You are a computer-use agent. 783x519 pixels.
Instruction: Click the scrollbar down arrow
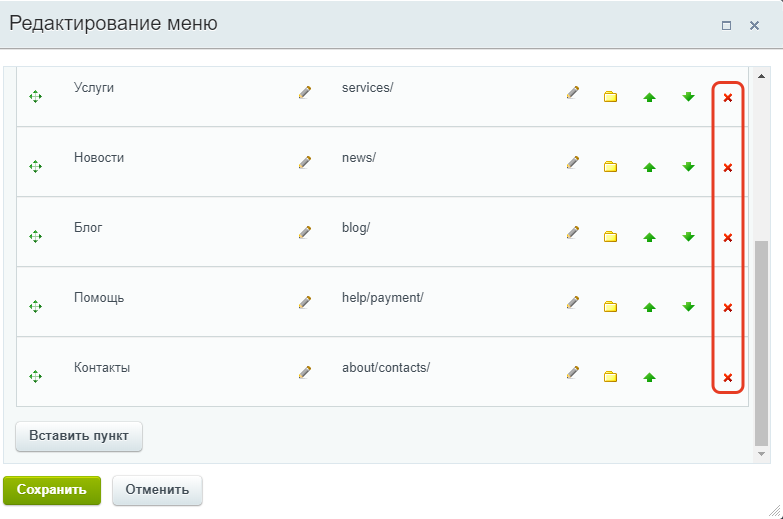click(x=762, y=454)
